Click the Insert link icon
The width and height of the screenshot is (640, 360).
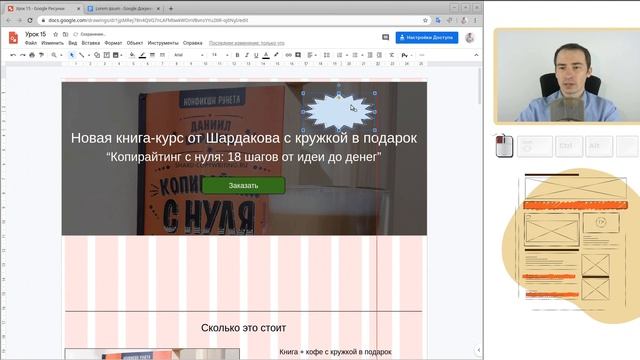289,55
